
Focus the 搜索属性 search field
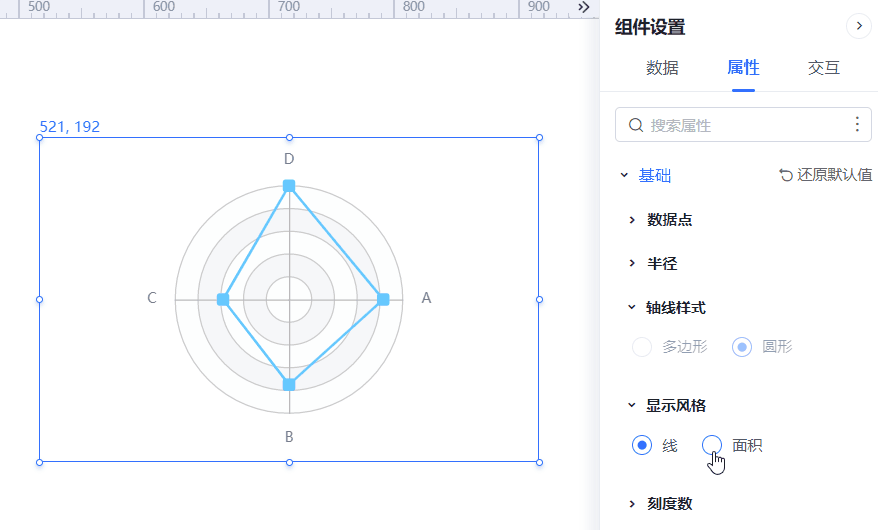(743, 125)
